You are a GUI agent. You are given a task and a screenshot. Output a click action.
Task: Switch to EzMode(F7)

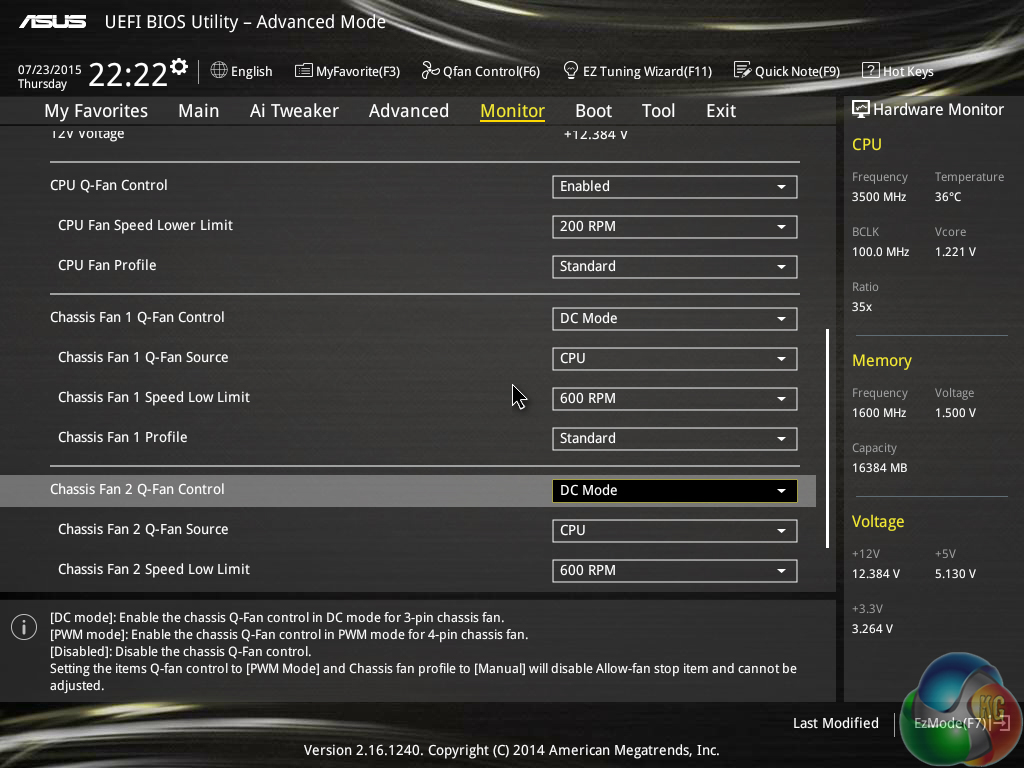(x=950, y=723)
